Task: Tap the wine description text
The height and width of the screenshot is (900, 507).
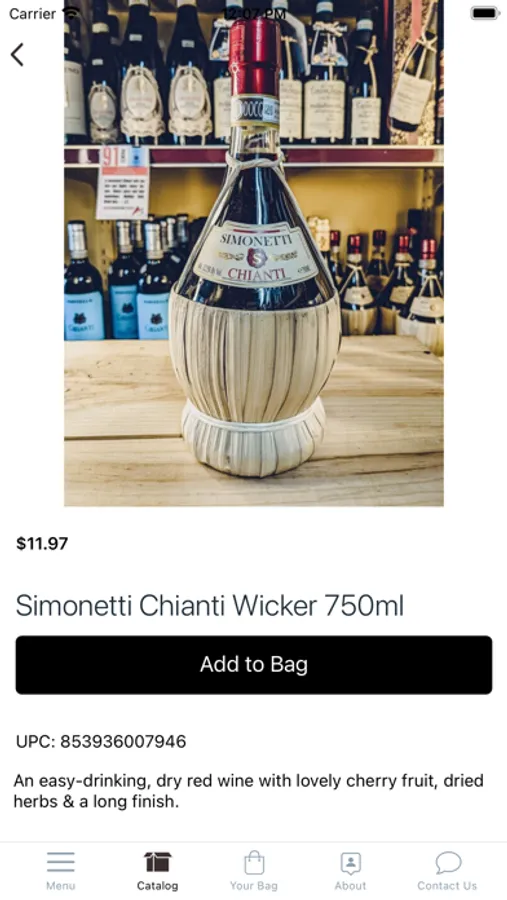Action: coord(249,791)
